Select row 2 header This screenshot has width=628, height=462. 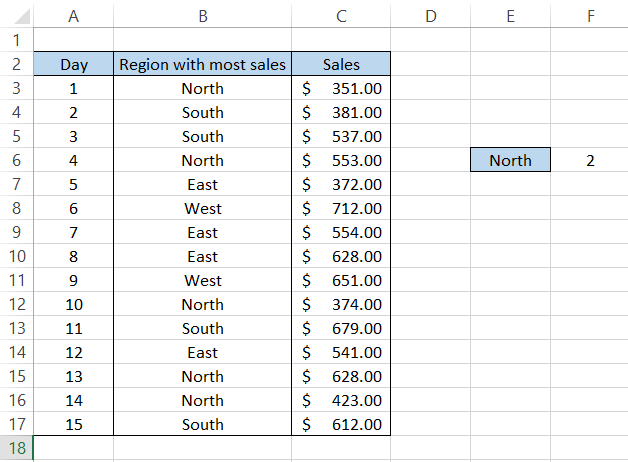(x=16, y=64)
